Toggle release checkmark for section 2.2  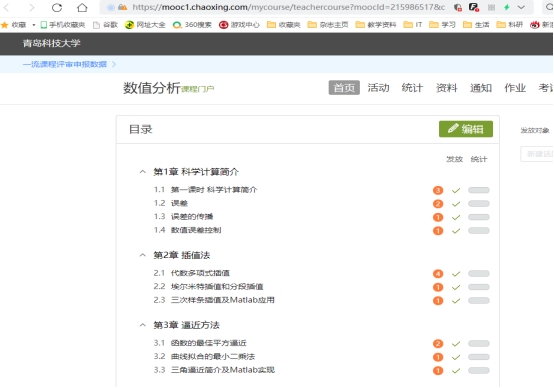click(x=456, y=287)
